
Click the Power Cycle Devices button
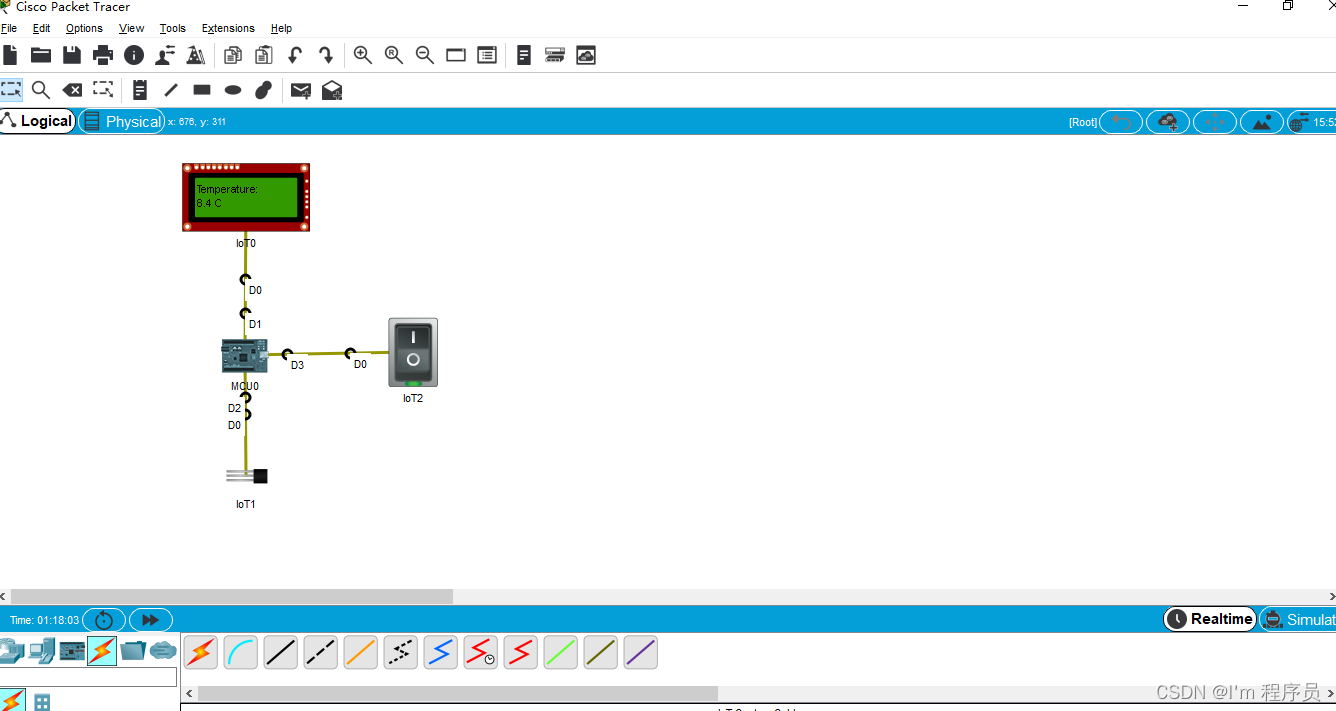point(104,620)
